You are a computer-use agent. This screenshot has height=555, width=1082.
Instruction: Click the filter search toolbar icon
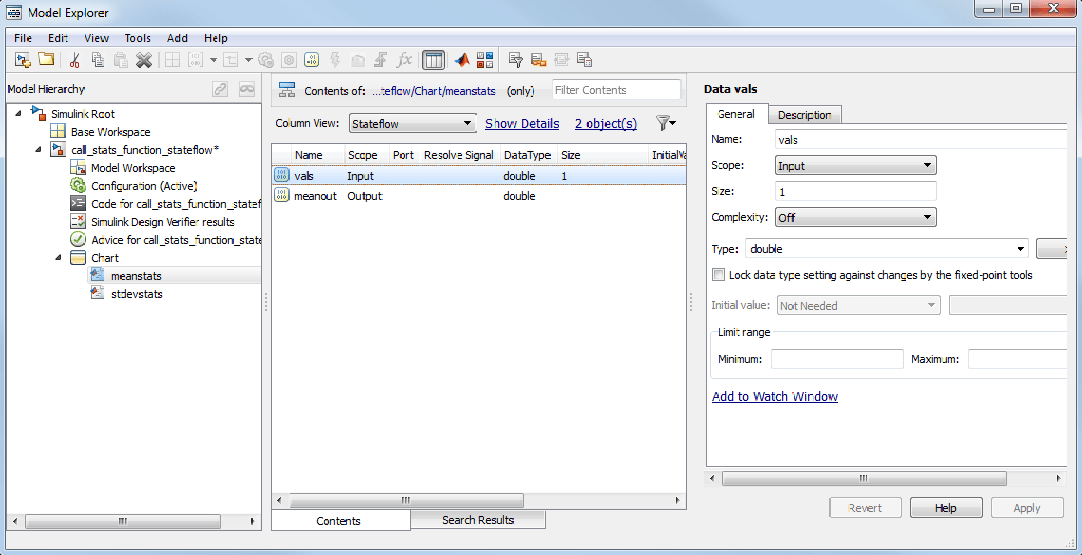515,60
